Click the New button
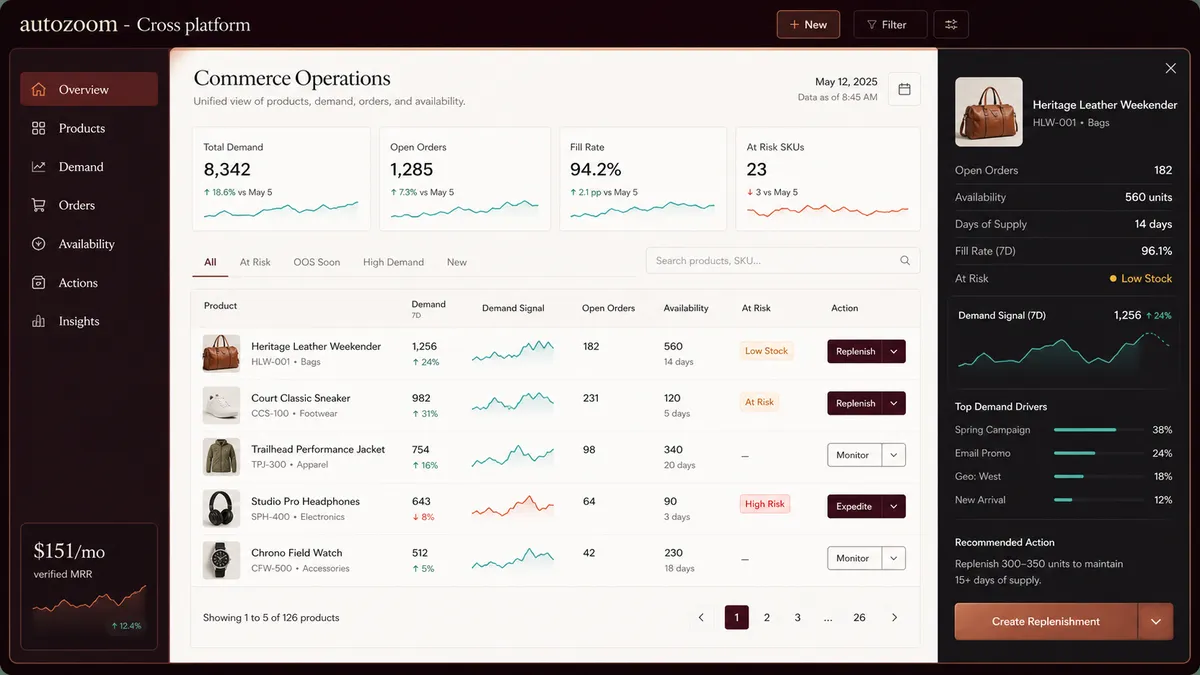1200x675 pixels. [x=808, y=25]
